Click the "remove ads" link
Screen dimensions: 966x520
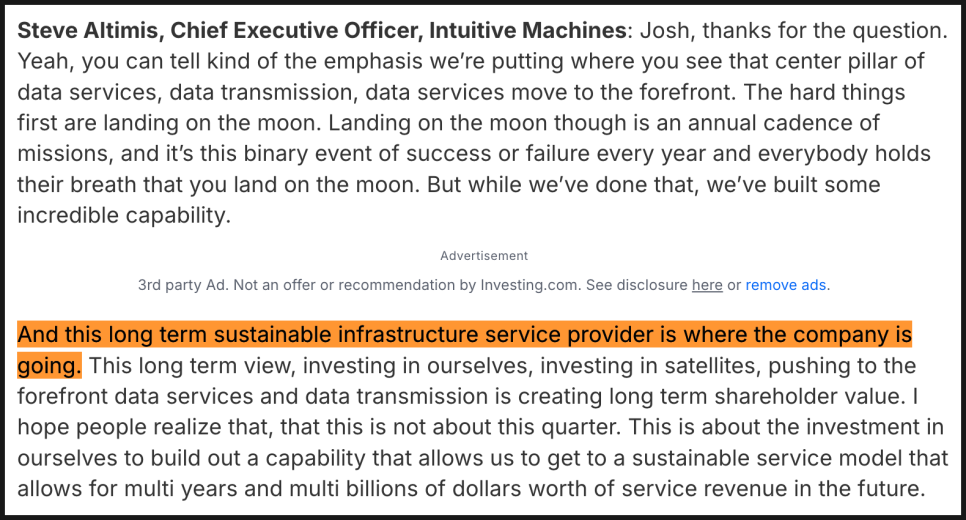click(785, 285)
